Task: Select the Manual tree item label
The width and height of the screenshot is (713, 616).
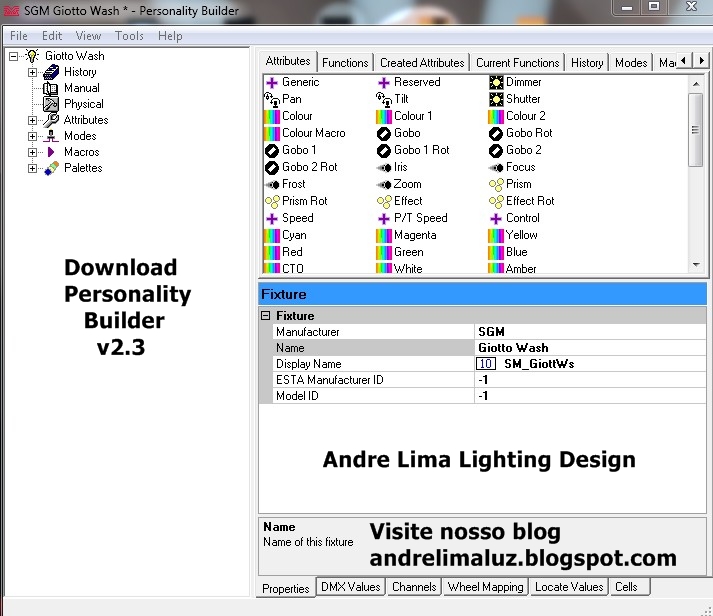Action: pyautogui.click(x=82, y=88)
